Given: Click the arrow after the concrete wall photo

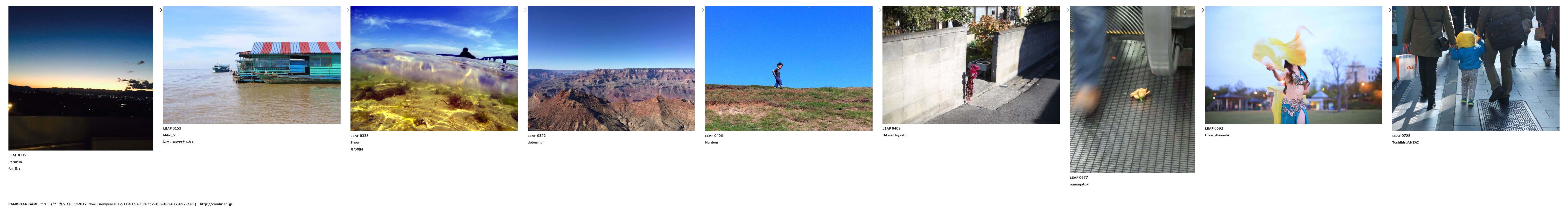Looking at the screenshot, I should [1065, 10].
